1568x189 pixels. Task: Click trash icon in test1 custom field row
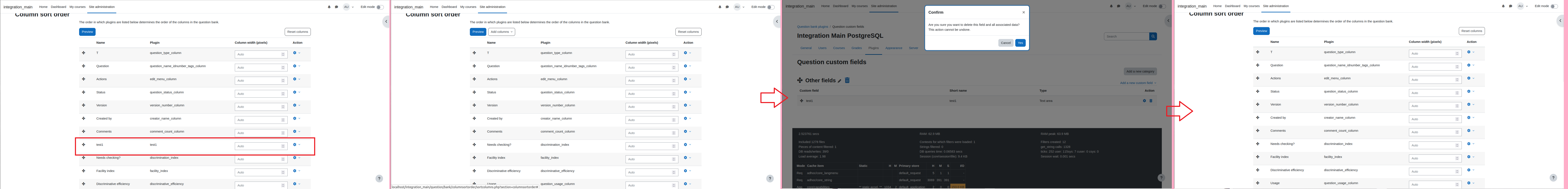pyautogui.click(x=1151, y=101)
